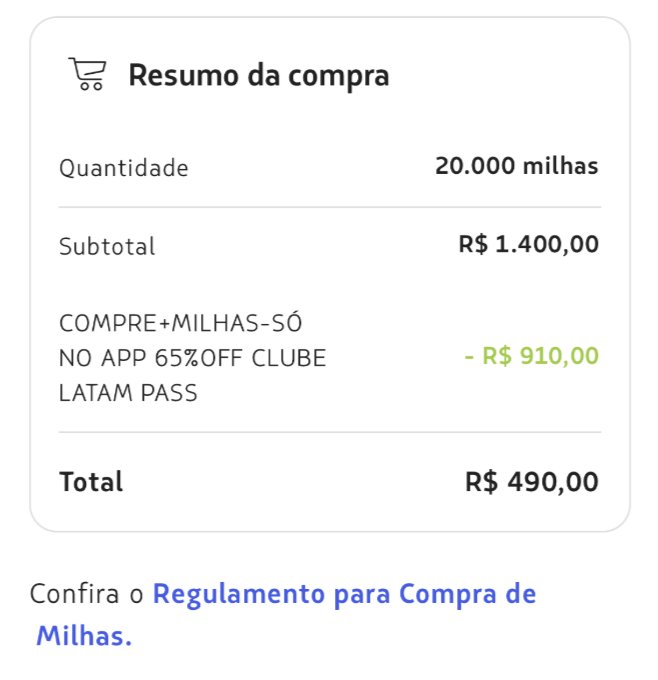The height and width of the screenshot is (680, 658).
Task: Select the R$ 1.400,00 subtotal amount
Action: 529,244
